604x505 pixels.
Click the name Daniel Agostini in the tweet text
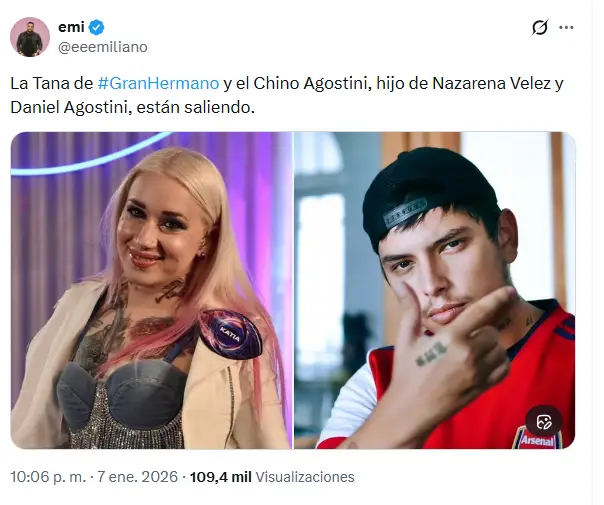[68, 107]
